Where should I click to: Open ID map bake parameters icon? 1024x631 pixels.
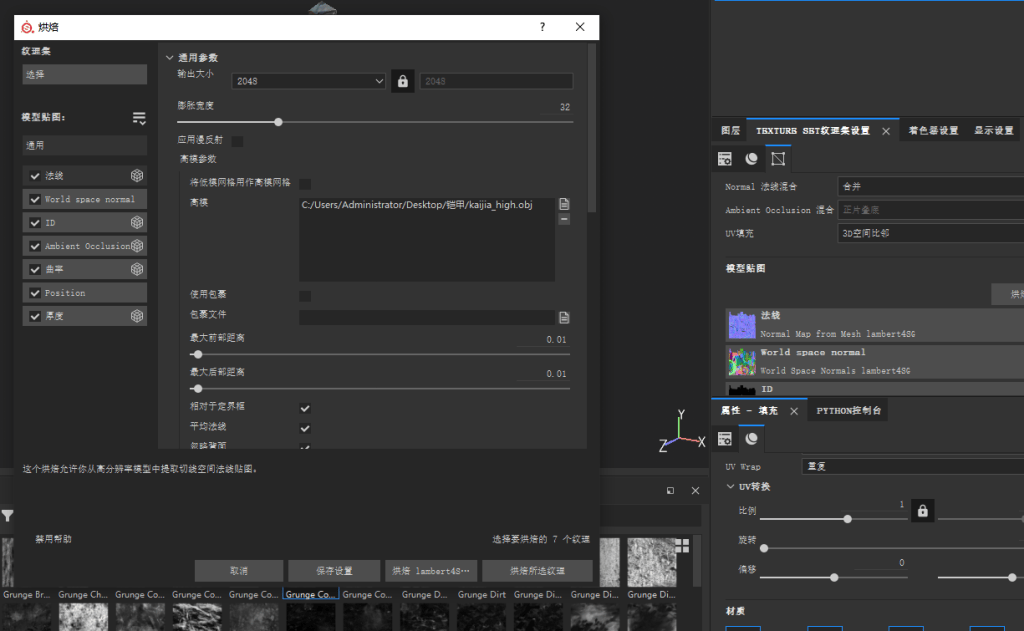point(136,222)
